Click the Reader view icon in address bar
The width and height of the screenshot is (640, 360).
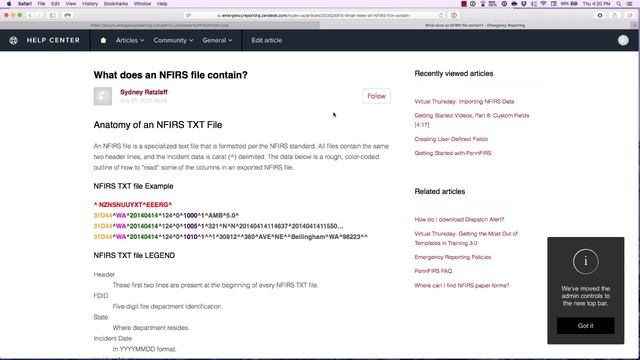point(188,15)
